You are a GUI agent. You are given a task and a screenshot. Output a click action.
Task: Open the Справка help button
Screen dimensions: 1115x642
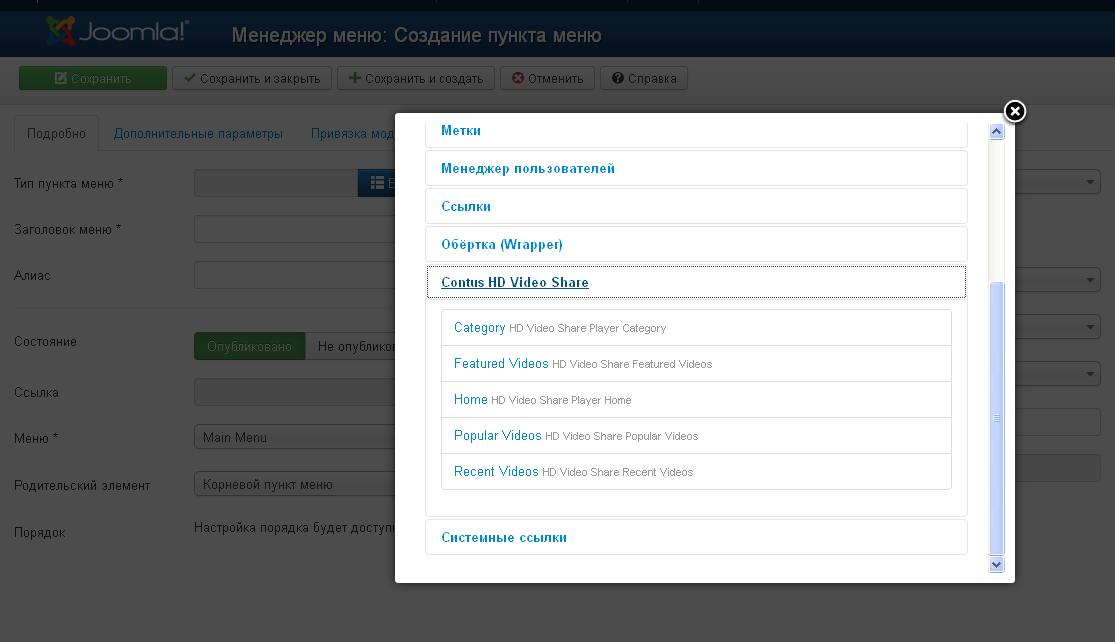tap(644, 78)
